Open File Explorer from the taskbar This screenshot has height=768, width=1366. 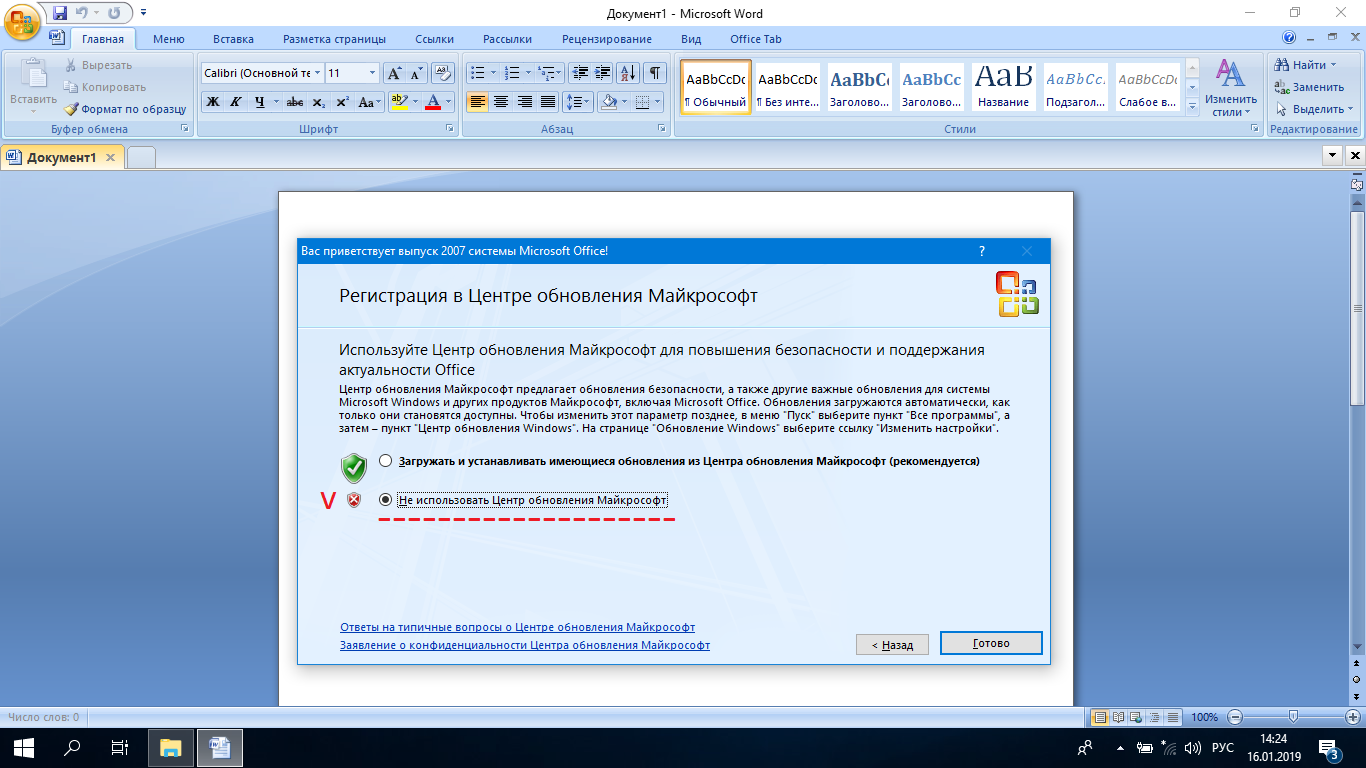tap(170, 747)
